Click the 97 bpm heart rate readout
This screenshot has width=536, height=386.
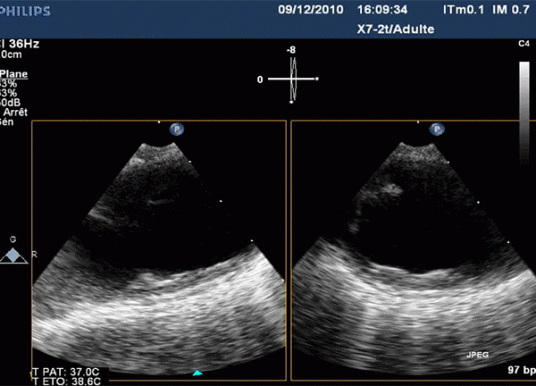(x=522, y=370)
